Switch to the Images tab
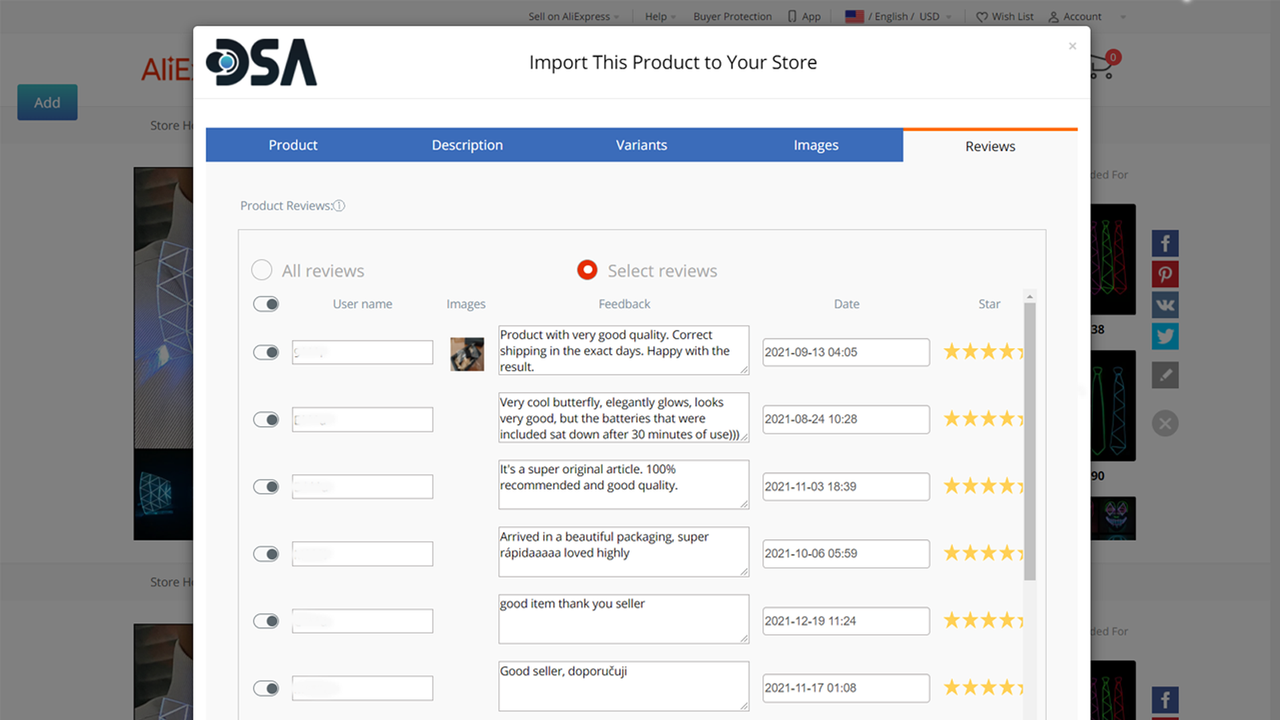 coord(815,144)
